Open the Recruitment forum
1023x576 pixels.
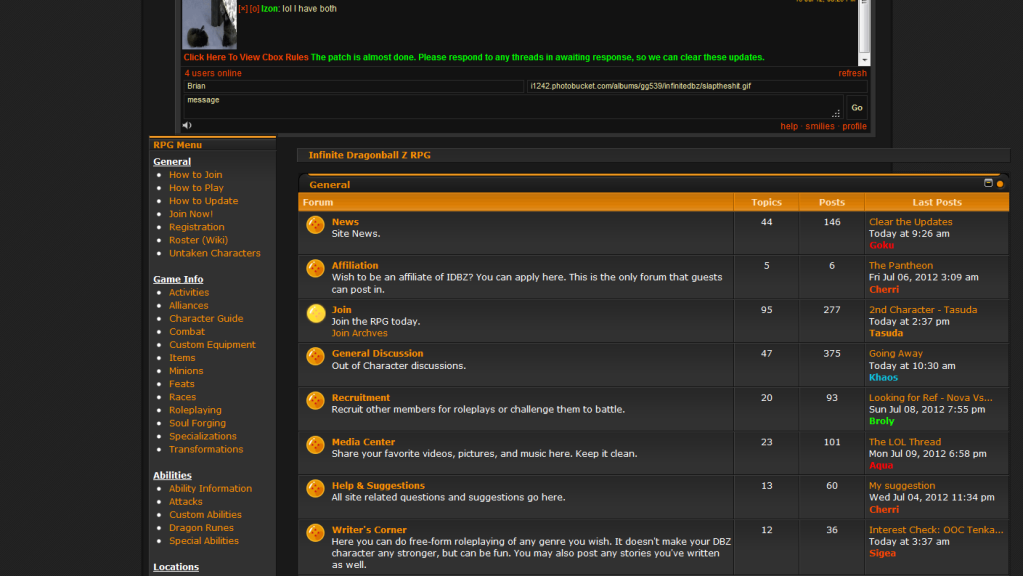click(361, 398)
